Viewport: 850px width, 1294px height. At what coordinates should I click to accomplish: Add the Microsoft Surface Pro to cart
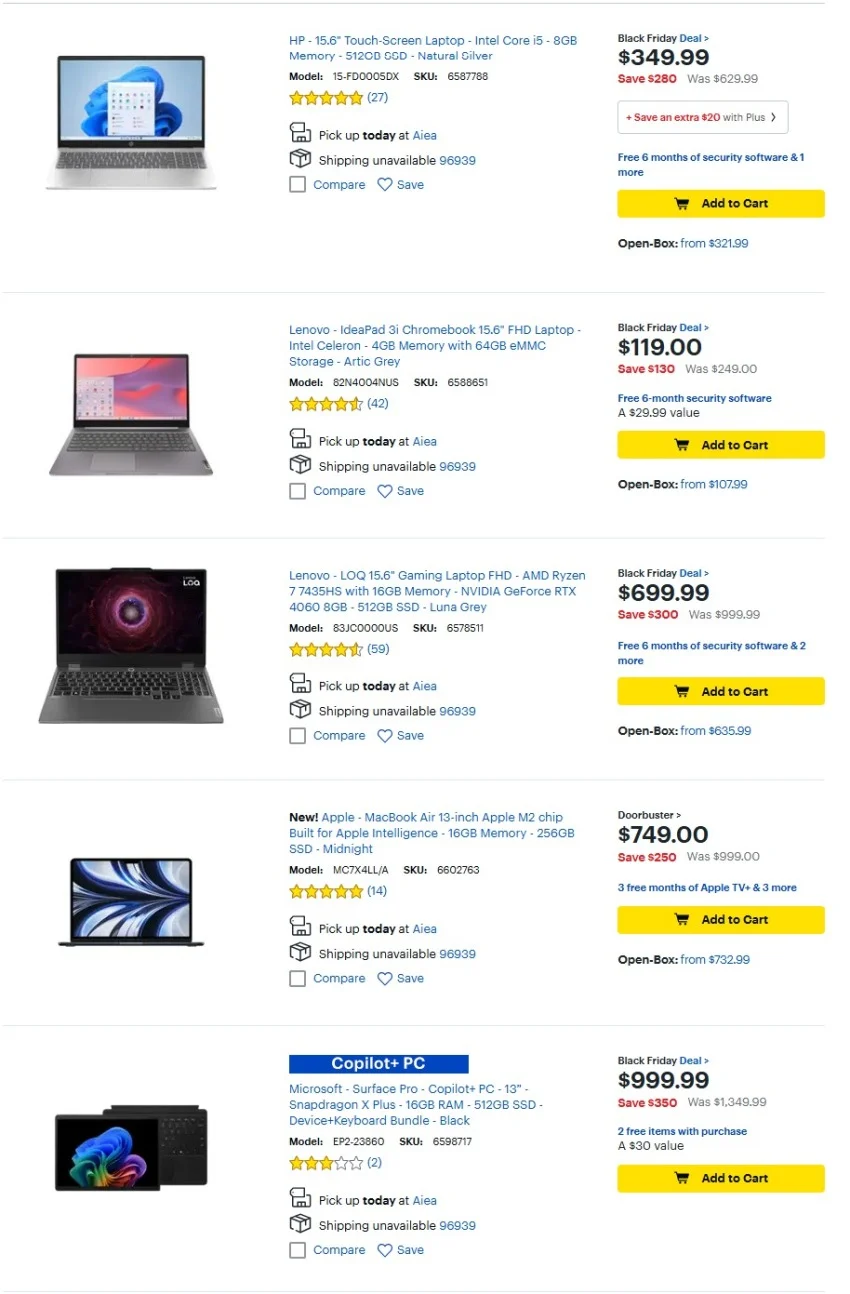click(x=721, y=1178)
